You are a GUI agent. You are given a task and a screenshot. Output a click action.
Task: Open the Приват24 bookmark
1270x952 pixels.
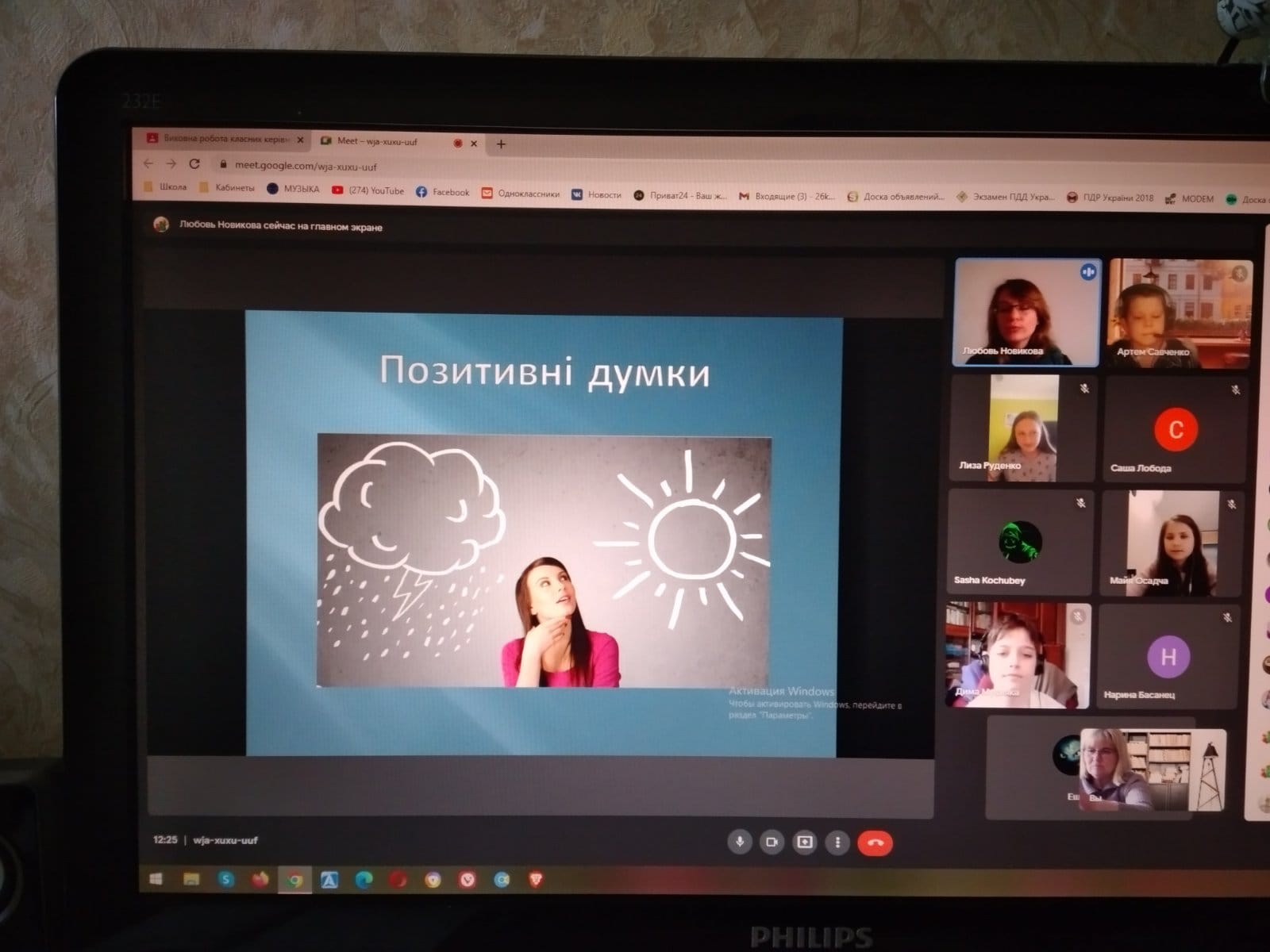[x=680, y=195]
